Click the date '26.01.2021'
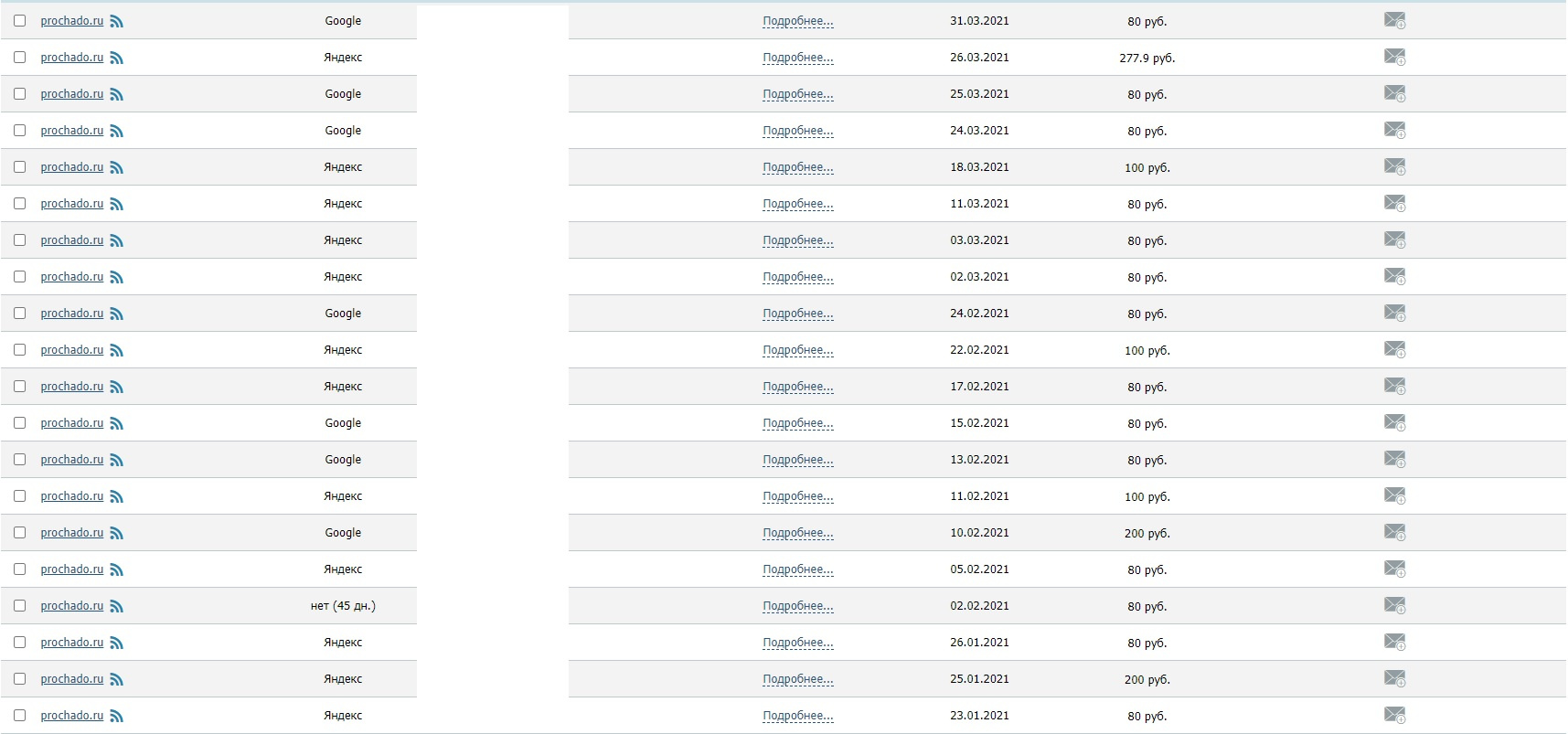 pos(979,643)
